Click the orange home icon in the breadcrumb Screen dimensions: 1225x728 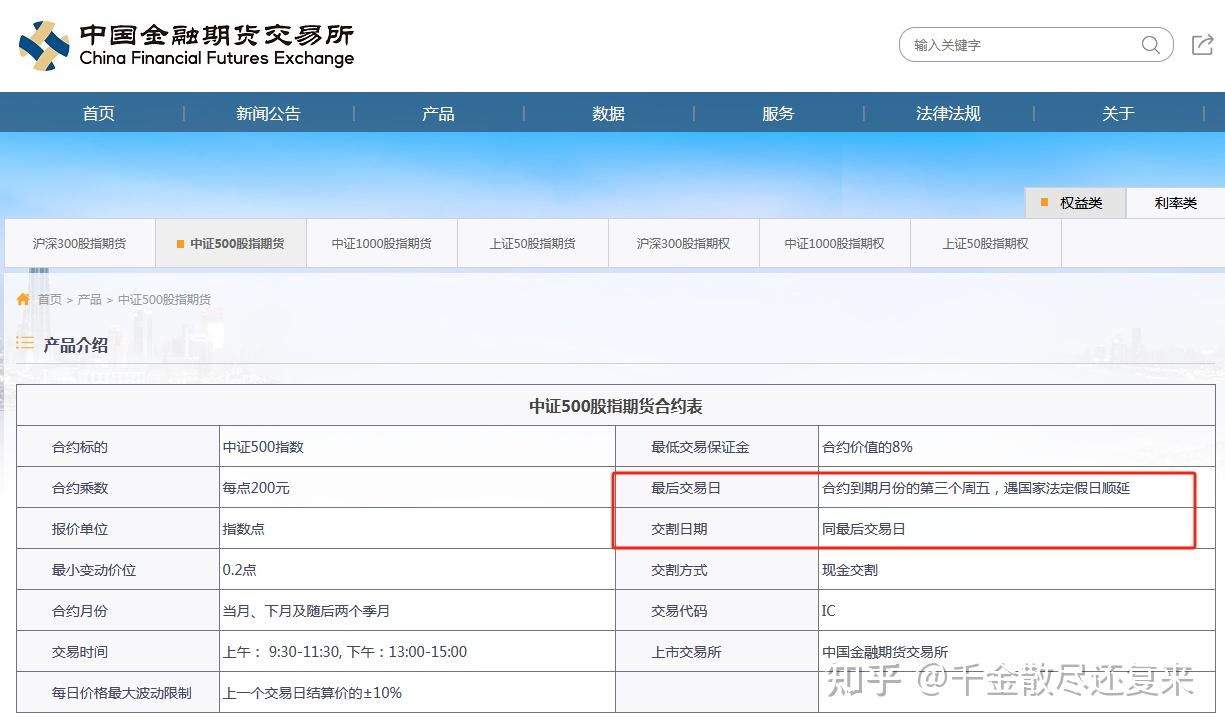(22, 298)
